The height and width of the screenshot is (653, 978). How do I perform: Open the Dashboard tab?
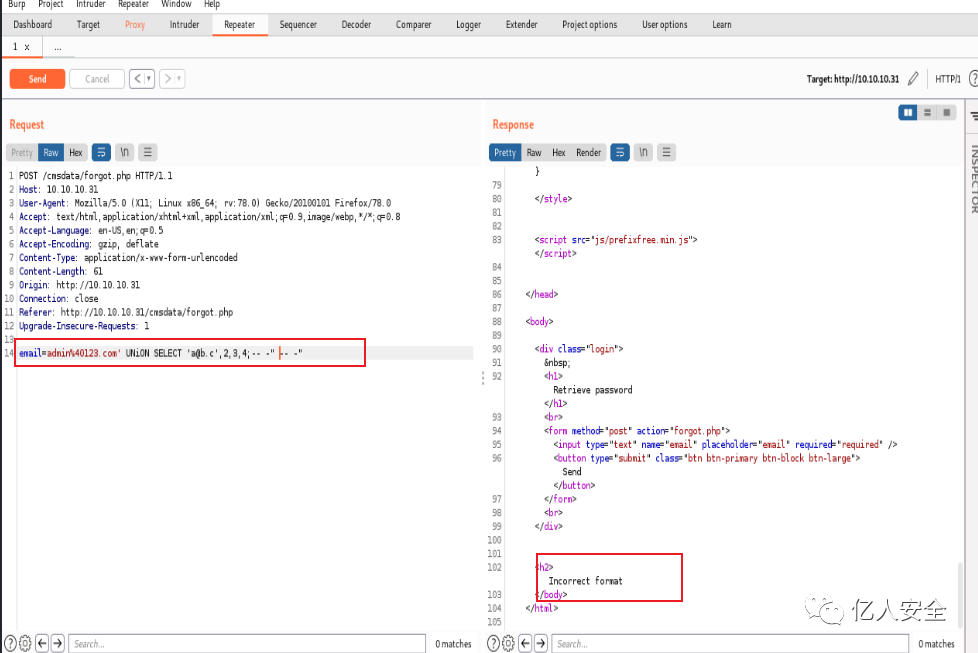[32, 25]
